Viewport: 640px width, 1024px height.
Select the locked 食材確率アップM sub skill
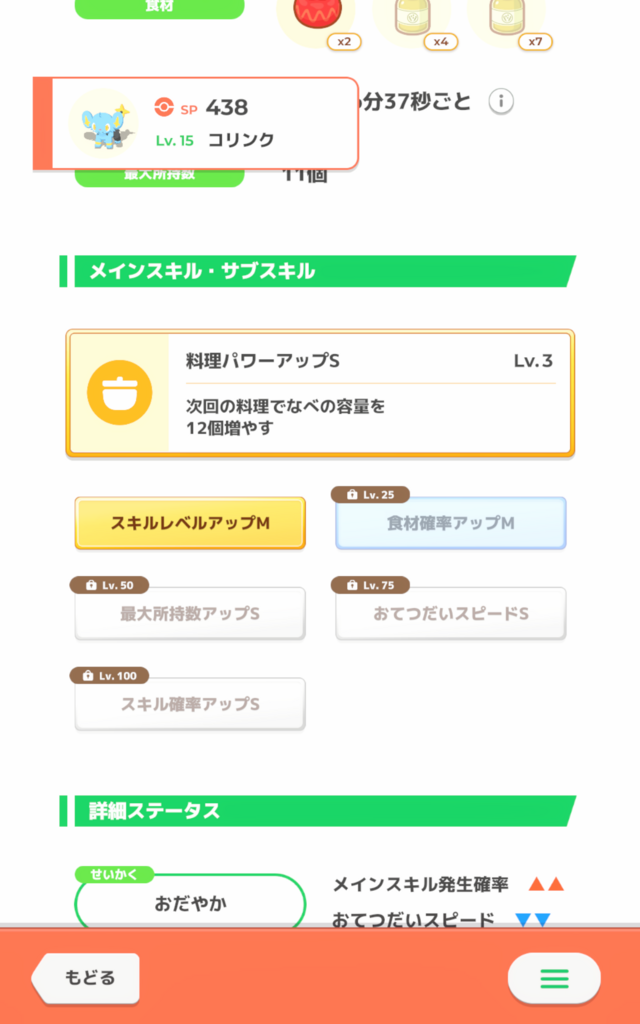(x=450, y=523)
